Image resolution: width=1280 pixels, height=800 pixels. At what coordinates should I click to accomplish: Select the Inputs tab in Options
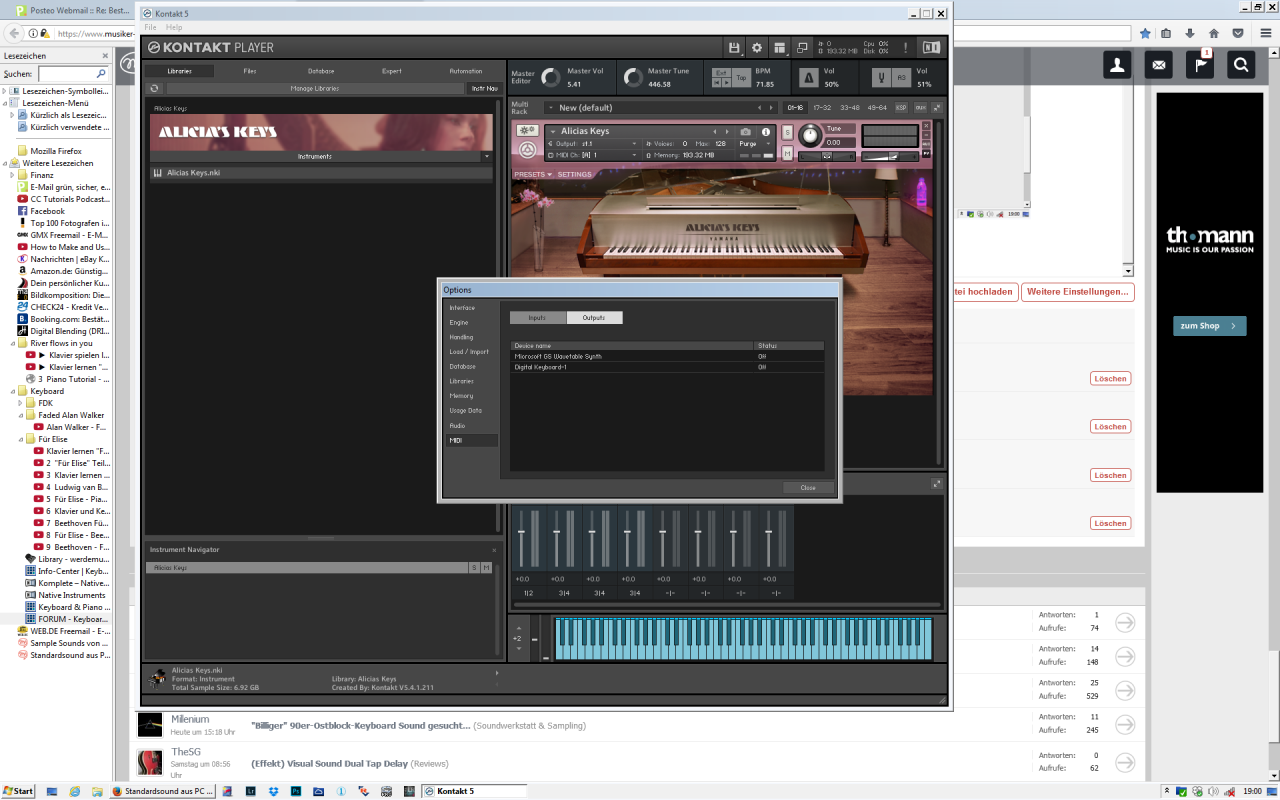coord(538,318)
